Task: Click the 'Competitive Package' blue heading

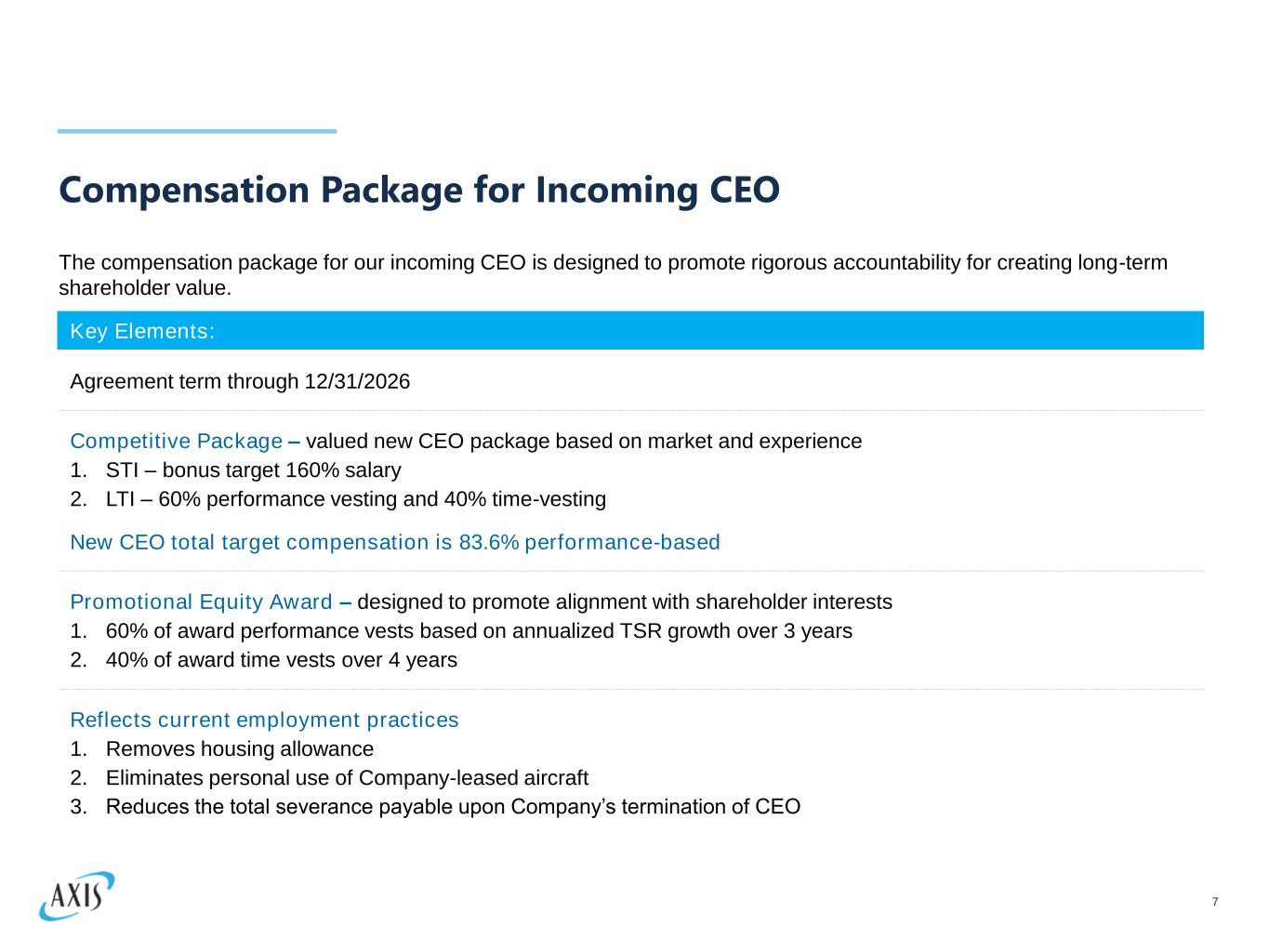Action: [176, 441]
